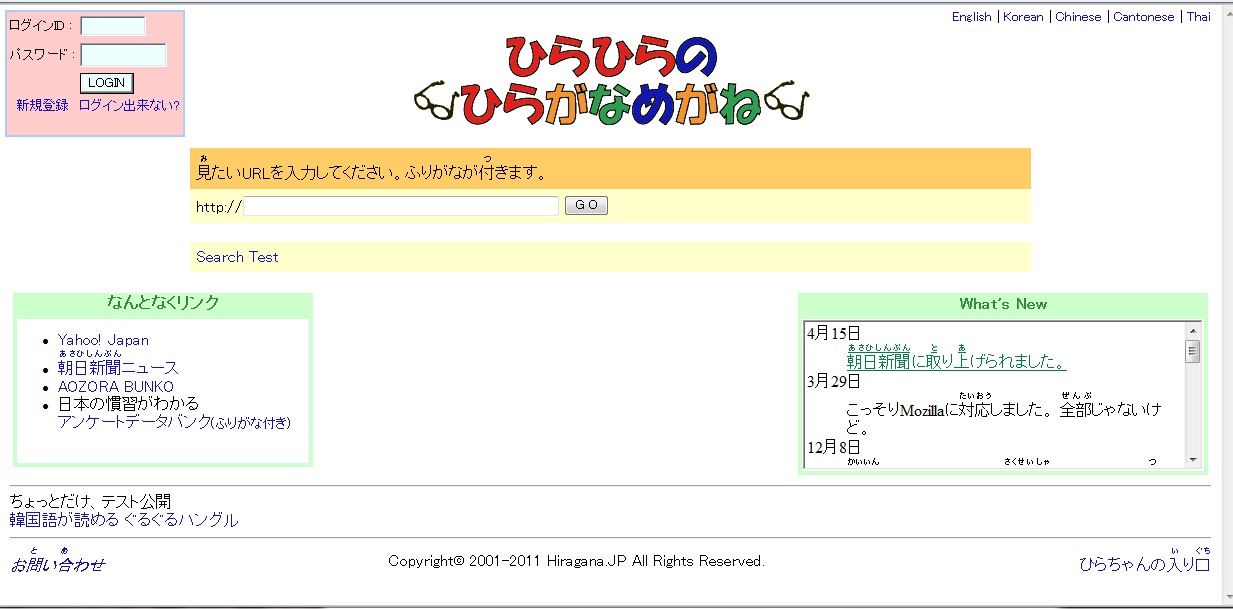Click the What's New scrollbar down arrow
Viewport: 1233px width, 609px height.
pyautogui.click(x=1191, y=461)
